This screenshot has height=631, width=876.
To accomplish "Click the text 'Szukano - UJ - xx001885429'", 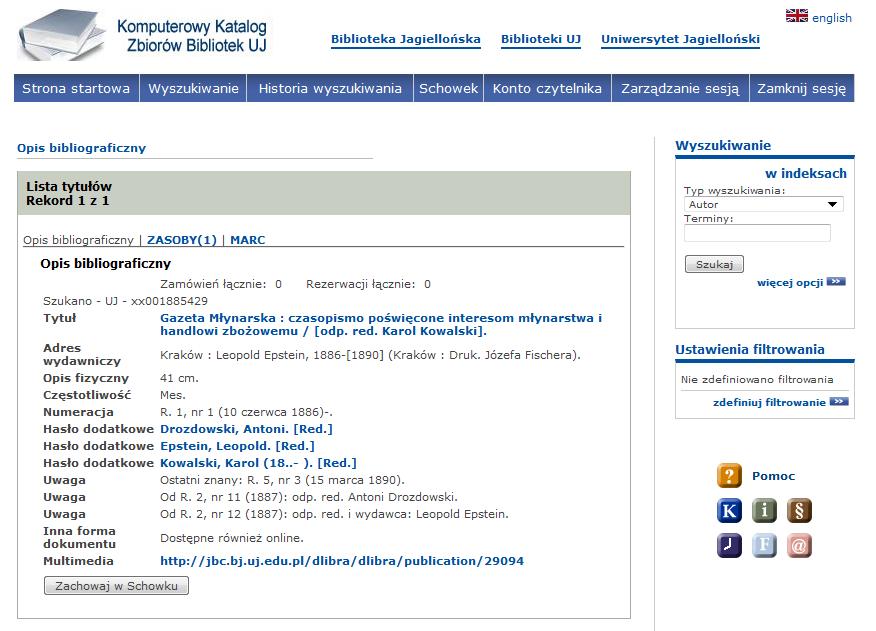I will click(x=125, y=301).
